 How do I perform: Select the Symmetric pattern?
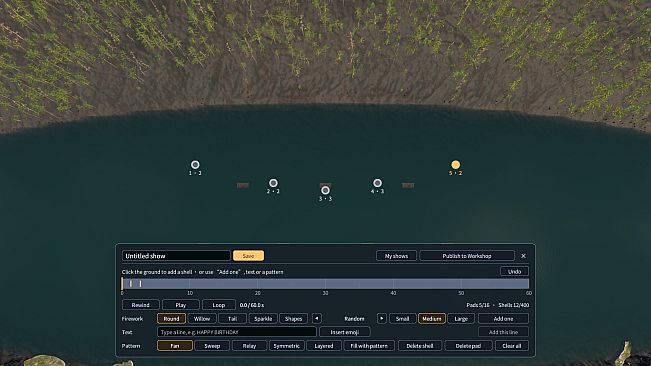[286, 346]
